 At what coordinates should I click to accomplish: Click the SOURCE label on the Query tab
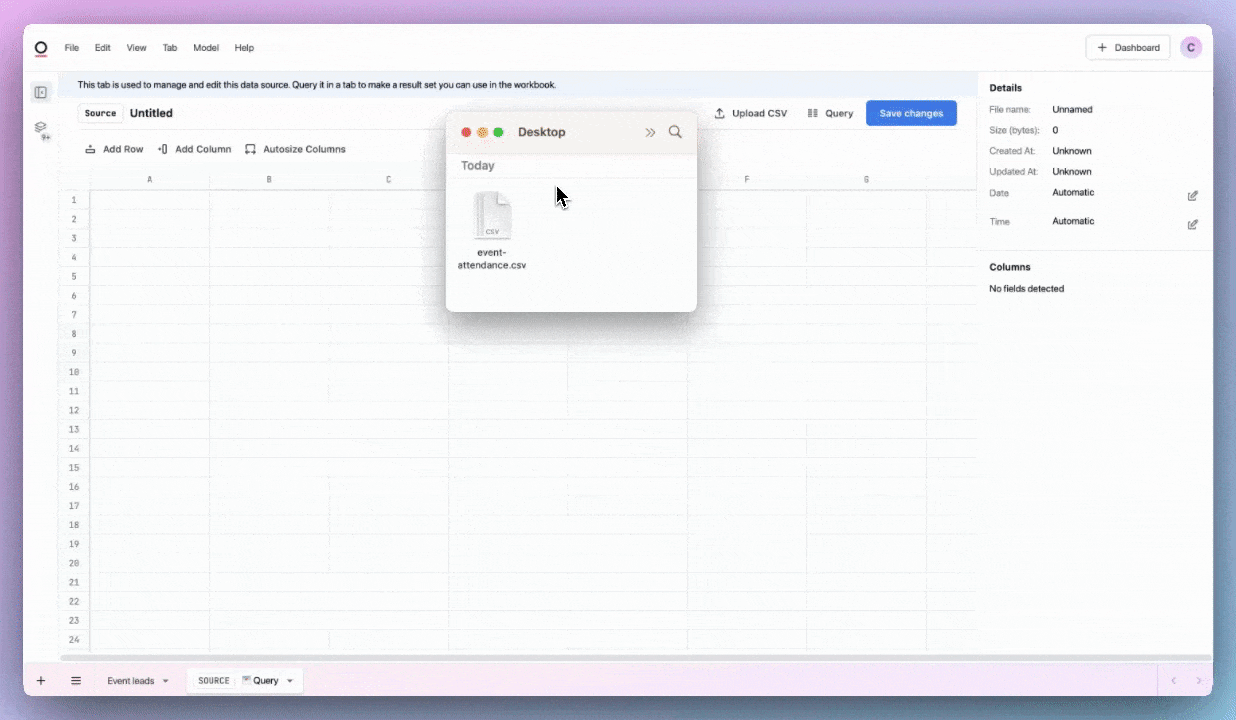tap(213, 680)
